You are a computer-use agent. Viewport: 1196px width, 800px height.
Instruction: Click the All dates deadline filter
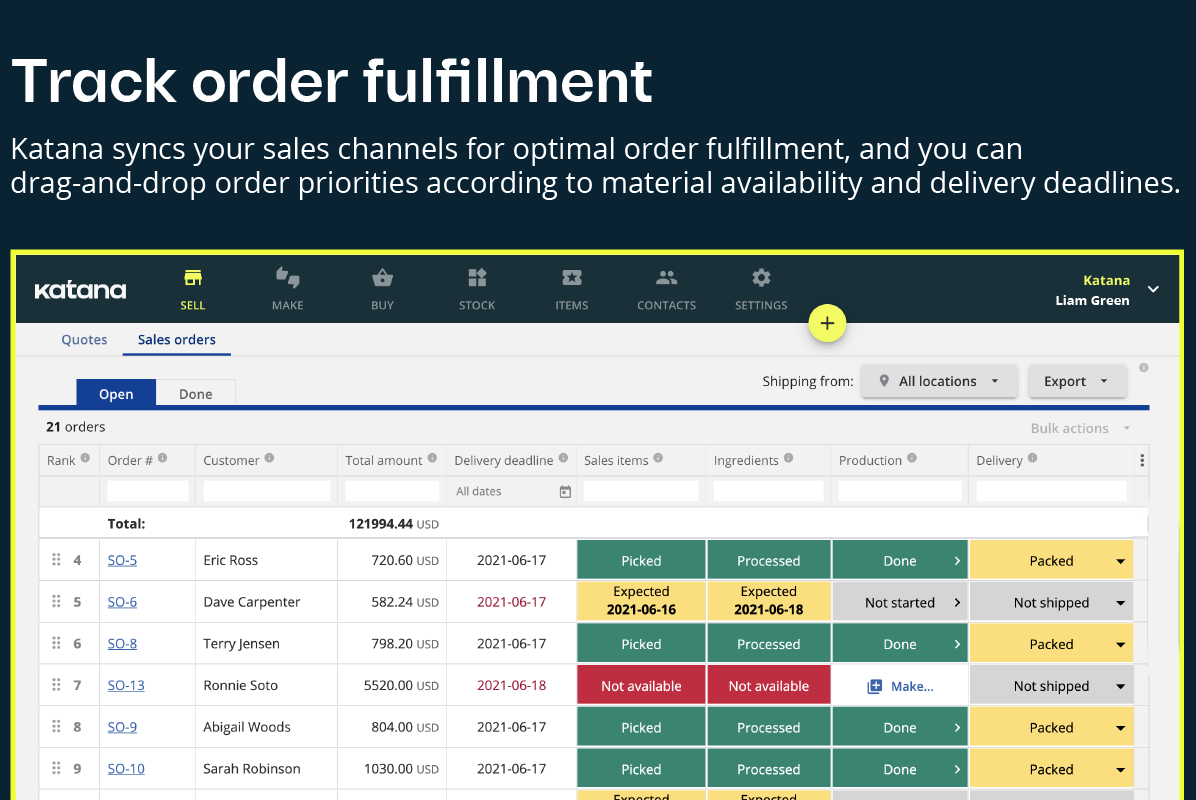[x=512, y=491]
